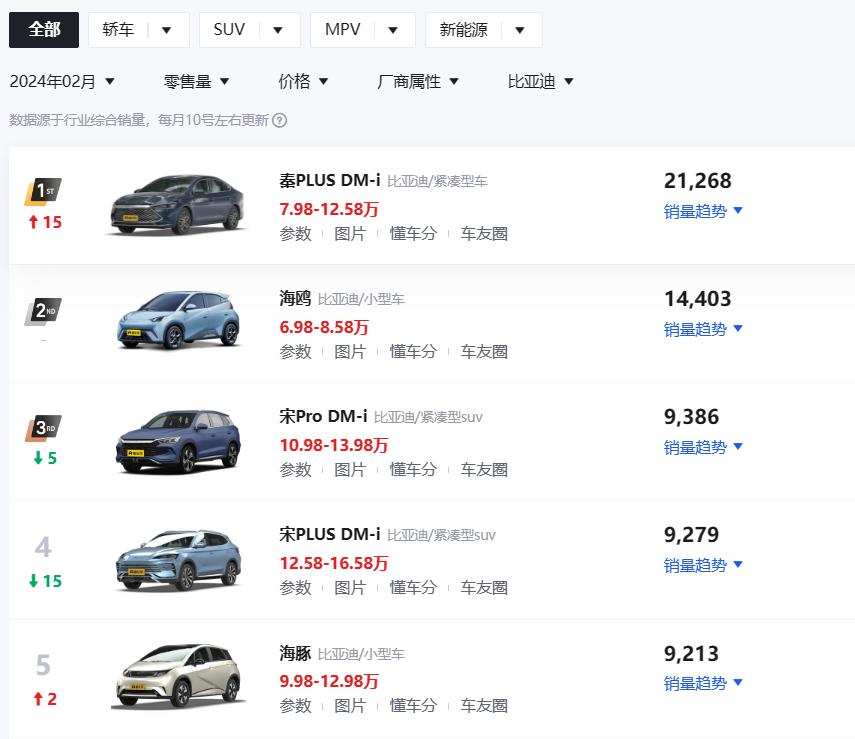Image resolution: width=855 pixels, height=739 pixels.
Task: Open the 海鸥 car thumbnail
Action: [179, 321]
